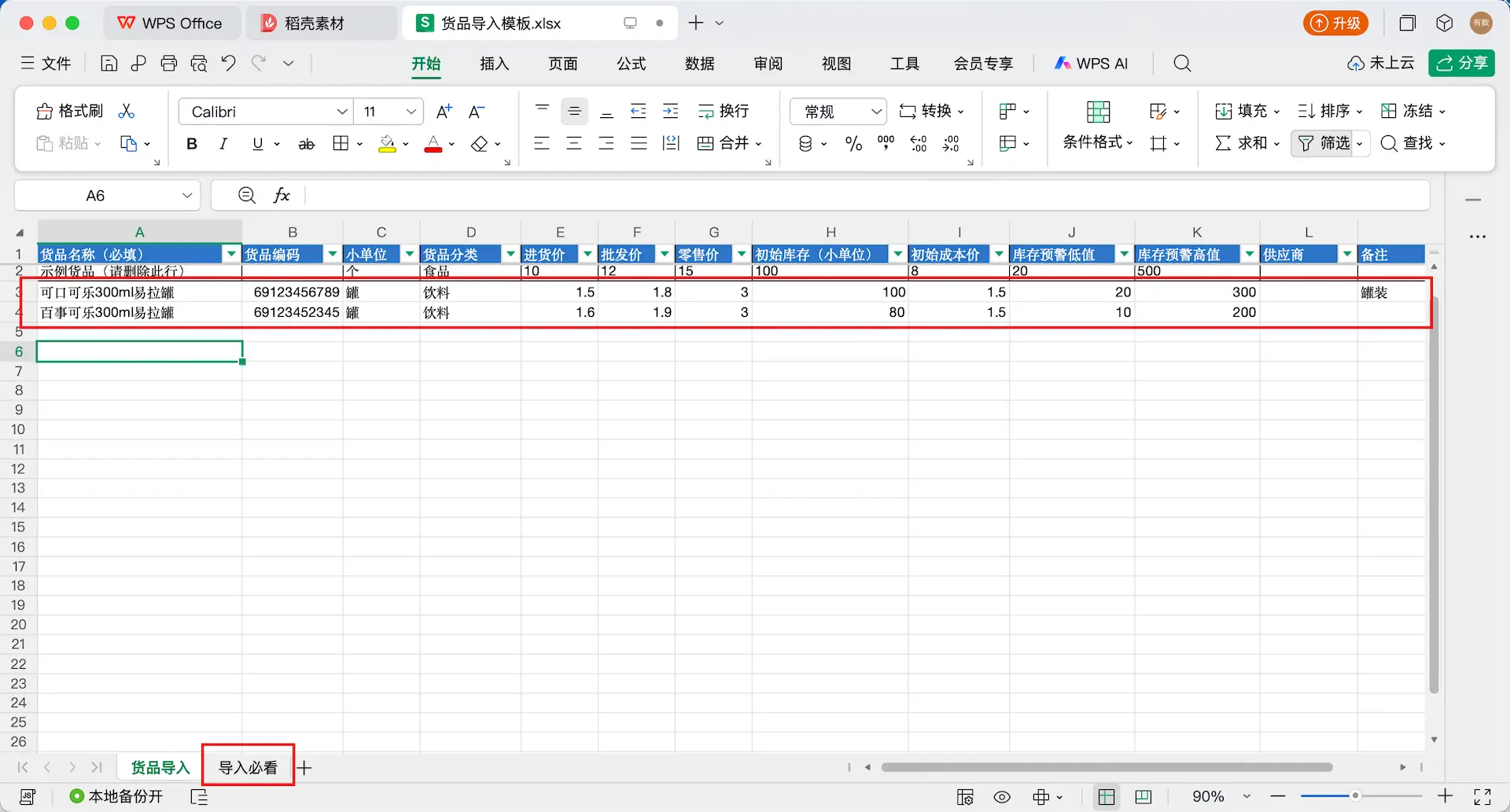Center text horizontally in cell

click(x=574, y=144)
